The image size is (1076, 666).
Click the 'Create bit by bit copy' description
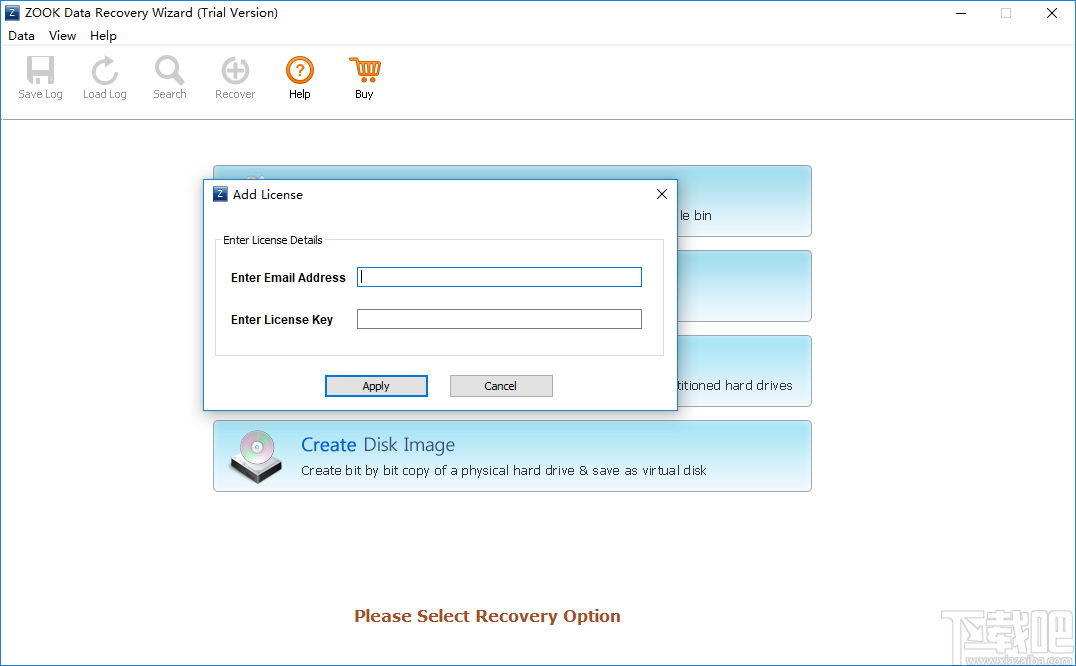click(x=504, y=471)
